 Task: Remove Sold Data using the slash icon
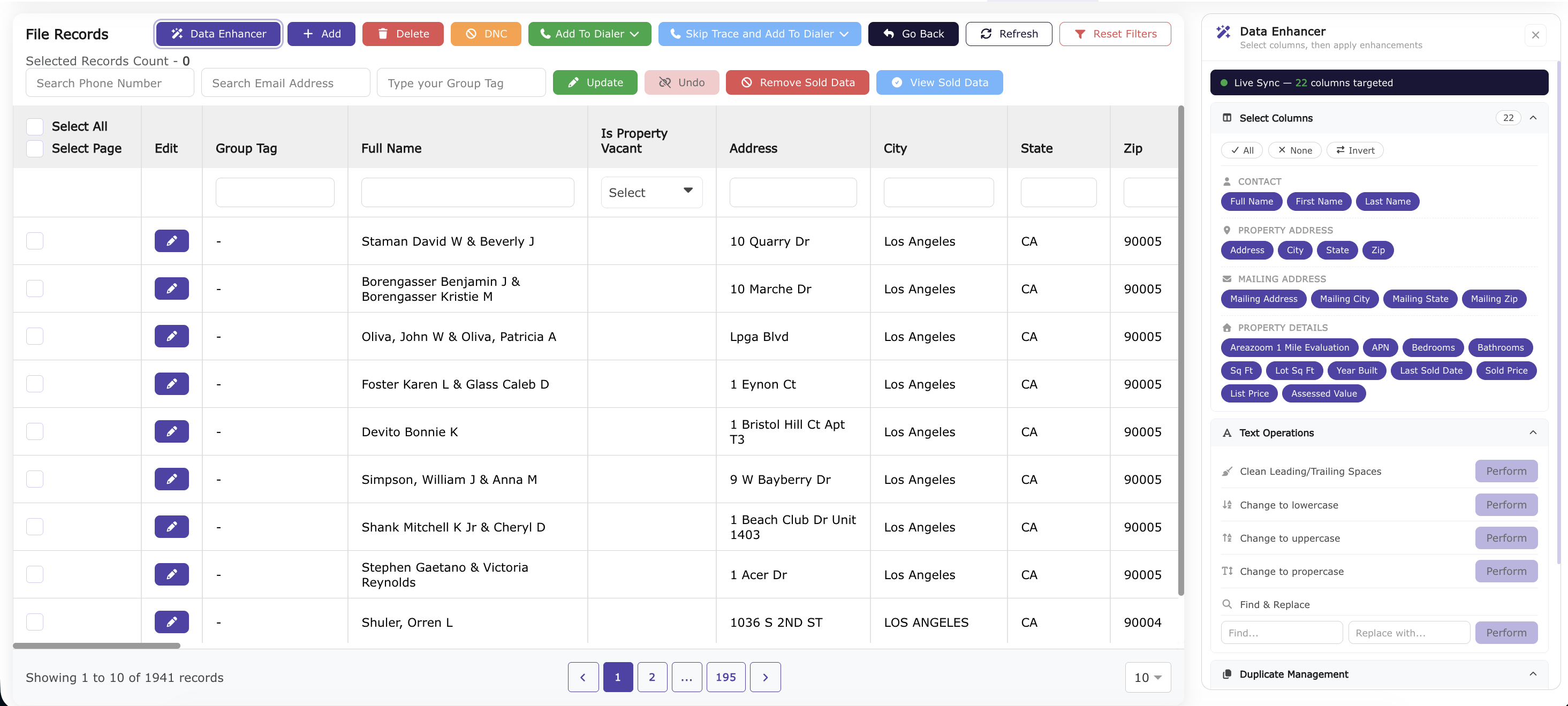(x=748, y=82)
